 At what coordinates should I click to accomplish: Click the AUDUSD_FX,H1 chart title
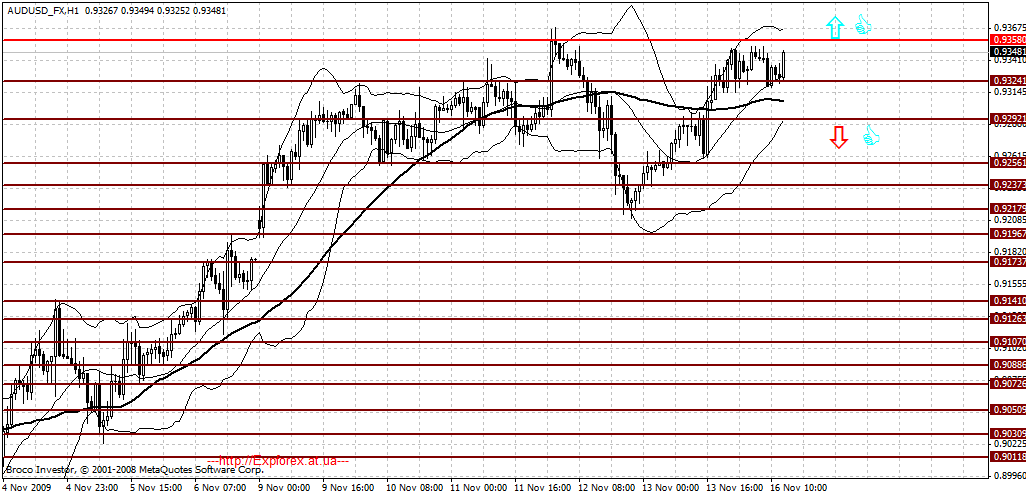tap(33, 10)
